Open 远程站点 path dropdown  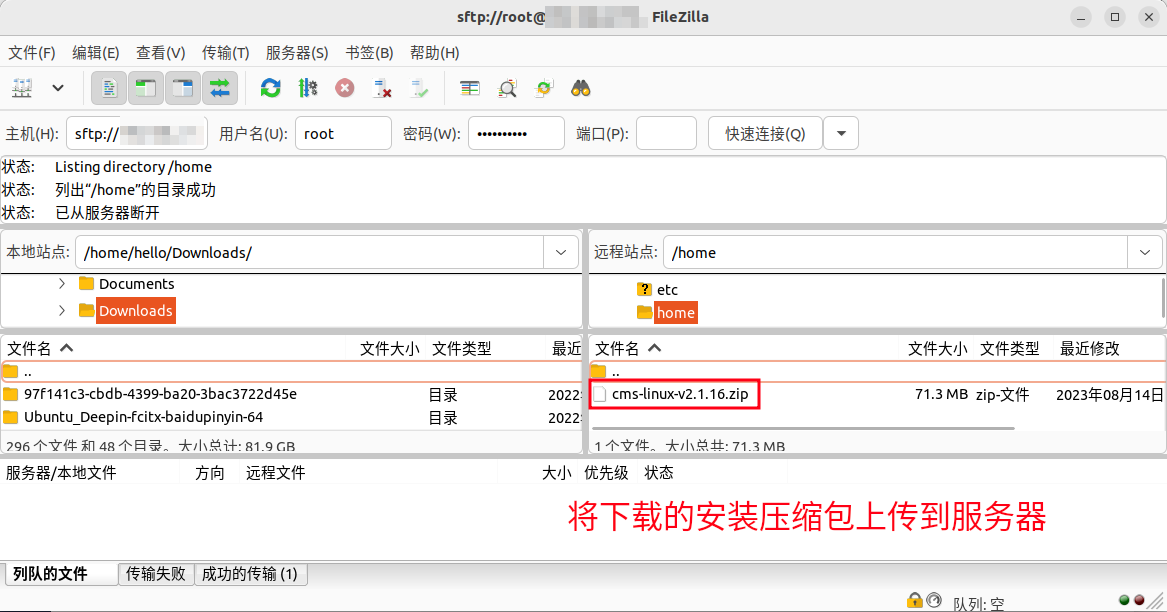click(1145, 252)
